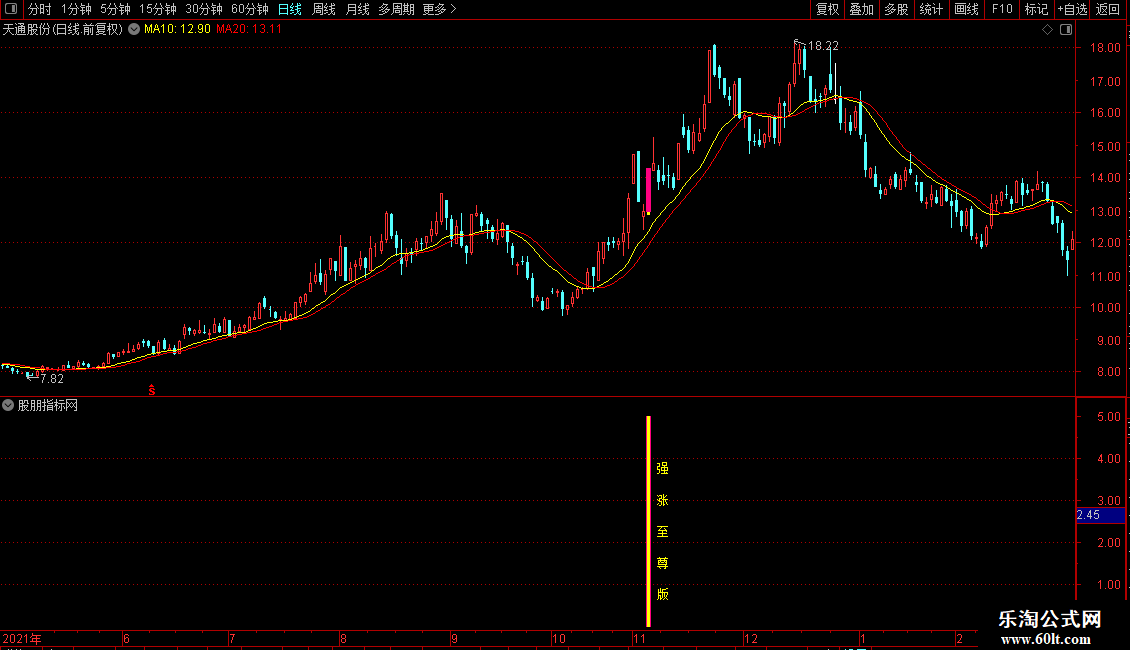Click the red S marker below price chart
Screen dimensions: 1130x650
click(x=152, y=390)
